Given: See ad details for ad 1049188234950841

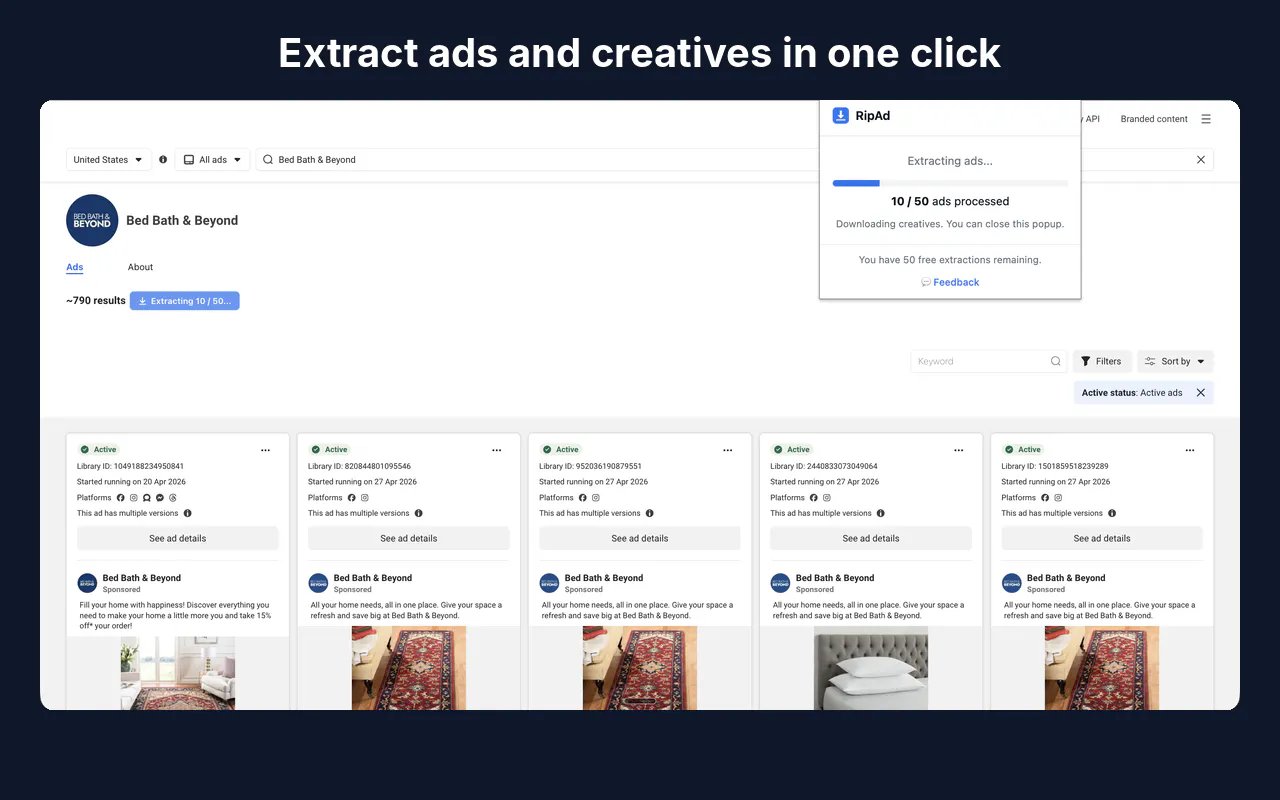Looking at the screenshot, I should (x=178, y=538).
